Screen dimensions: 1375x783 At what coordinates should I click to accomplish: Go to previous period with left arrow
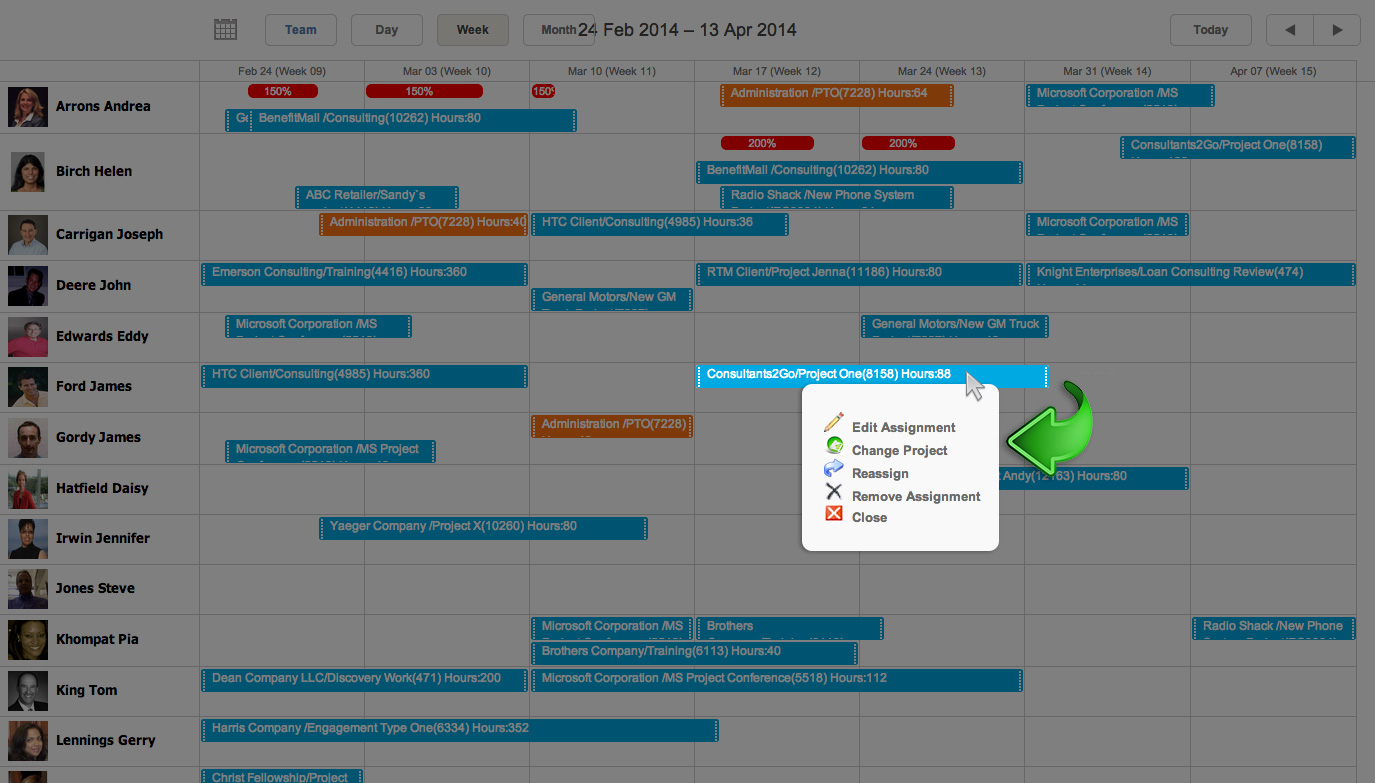[1290, 30]
